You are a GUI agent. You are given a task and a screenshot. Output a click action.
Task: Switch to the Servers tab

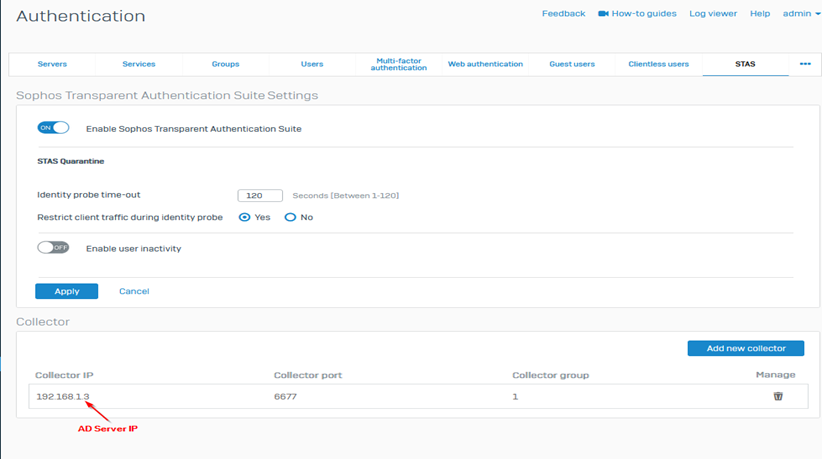(x=52, y=64)
